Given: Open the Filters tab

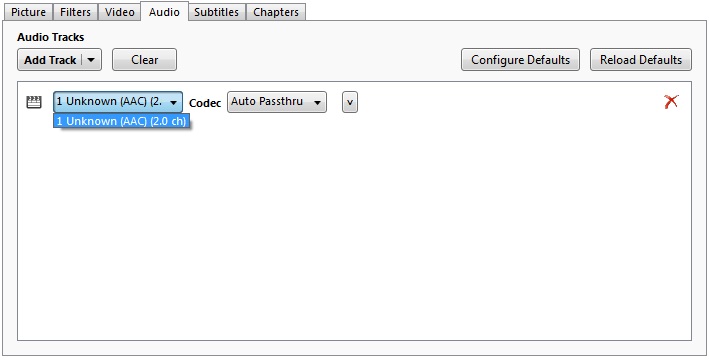Looking at the screenshot, I should (76, 12).
